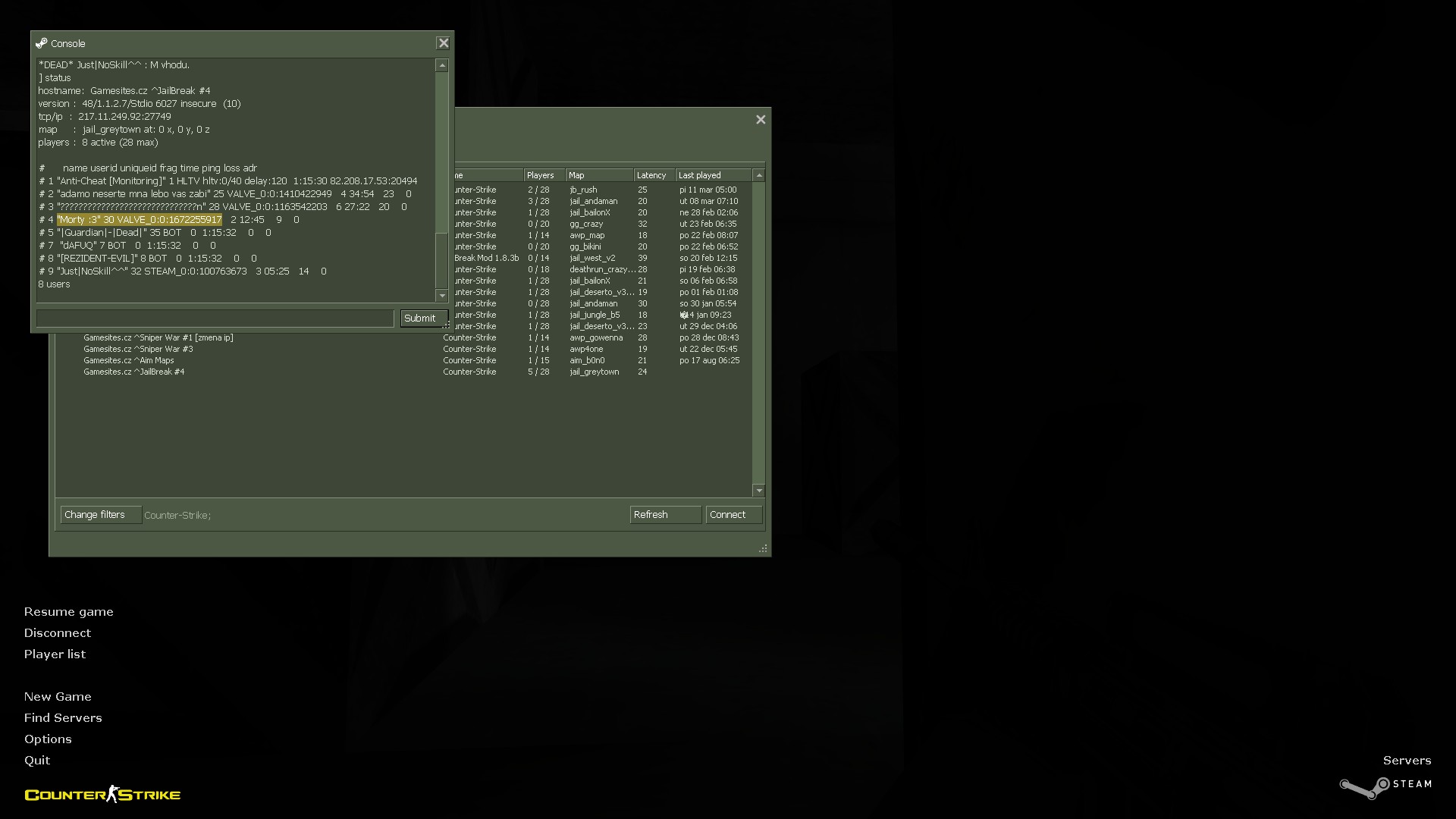The height and width of the screenshot is (819, 1456).
Task: Connect to the selected server
Action: click(x=734, y=515)
